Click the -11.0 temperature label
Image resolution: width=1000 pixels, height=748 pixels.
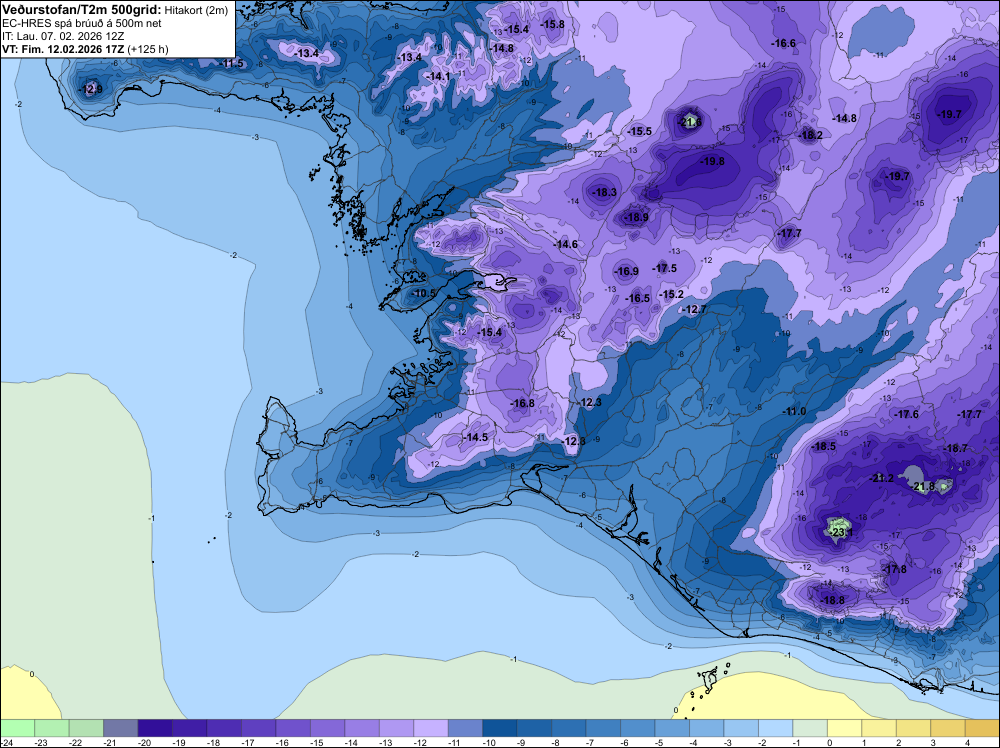[794, 411]
